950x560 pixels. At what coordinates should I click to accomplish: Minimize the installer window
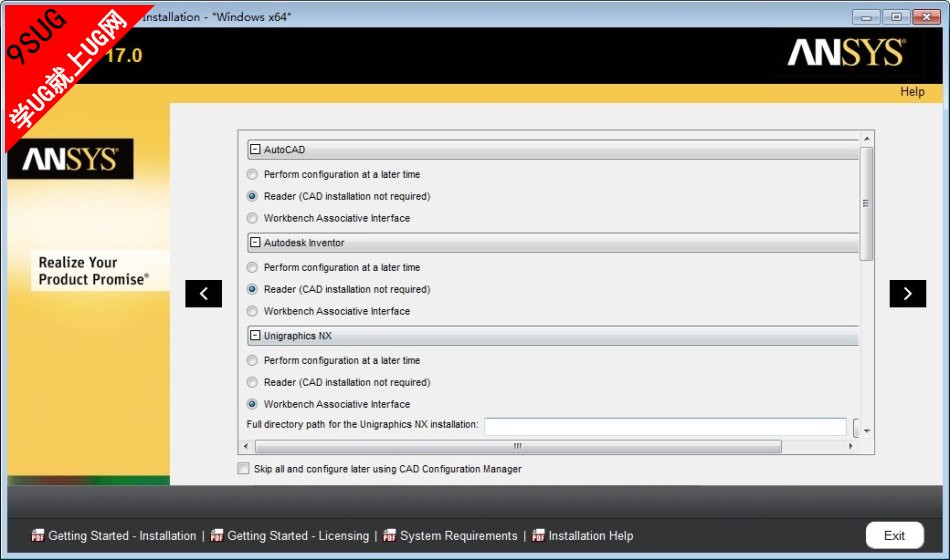(x=866, y=17)
